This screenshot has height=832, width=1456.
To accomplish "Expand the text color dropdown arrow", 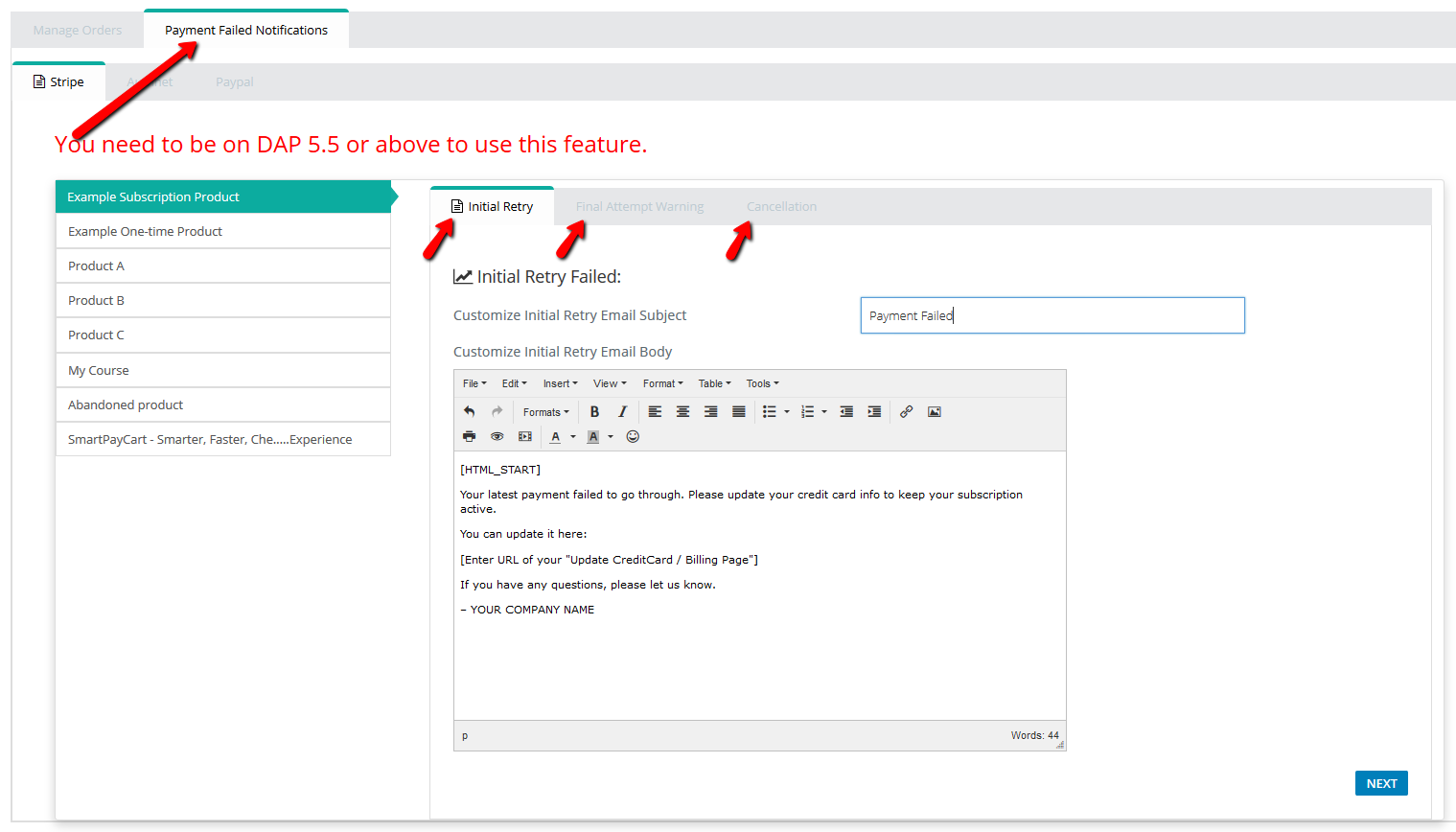I will [x=573, y=437].
